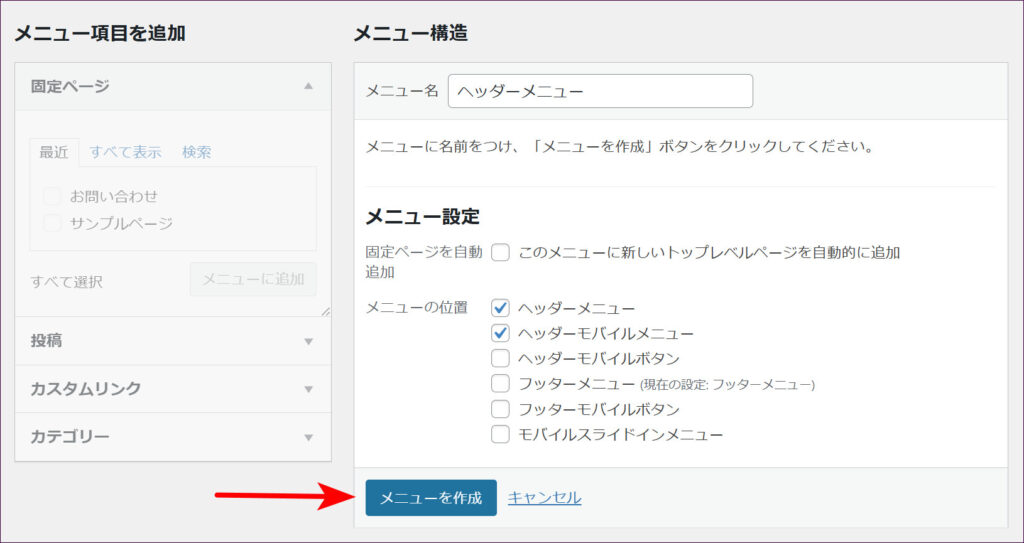Open the 検索 tab
The image size is (1024, 543).
click(196, 152)
